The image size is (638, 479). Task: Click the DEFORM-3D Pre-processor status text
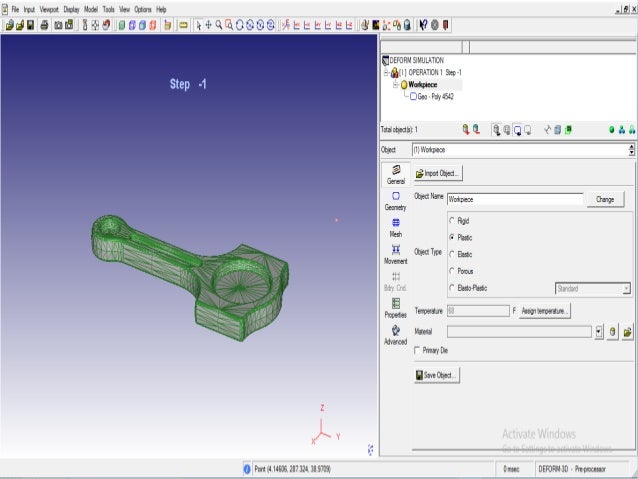click(572, 469)
